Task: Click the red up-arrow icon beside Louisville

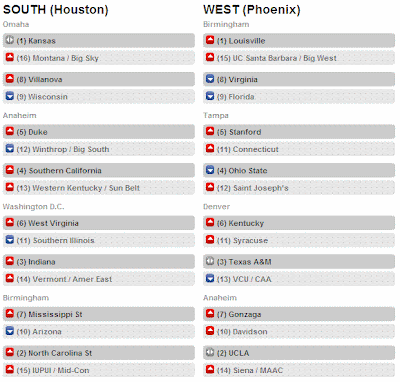Action: (210, 40)
